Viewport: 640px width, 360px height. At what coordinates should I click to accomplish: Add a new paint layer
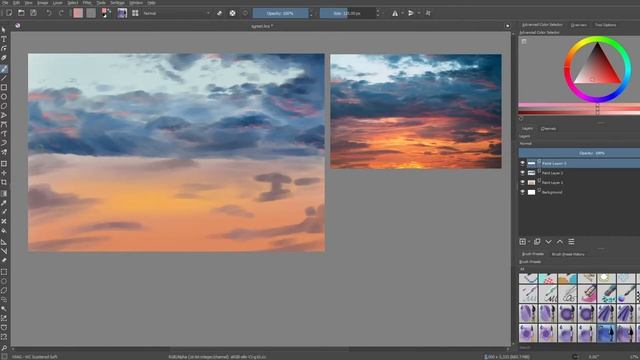(x=522, y=242)
